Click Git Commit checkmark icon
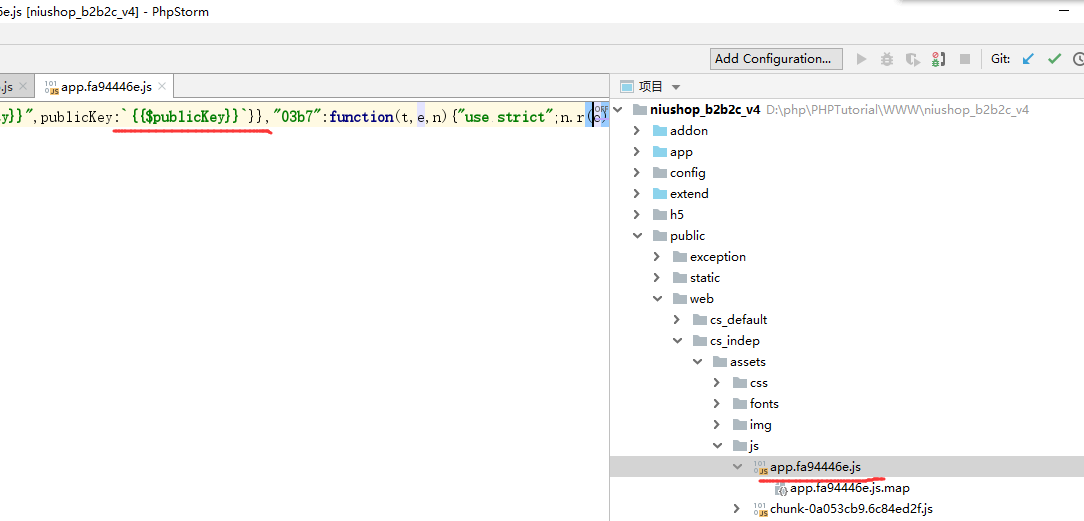The height and width of the screenshot is (521, 1084). [1054, 59]
